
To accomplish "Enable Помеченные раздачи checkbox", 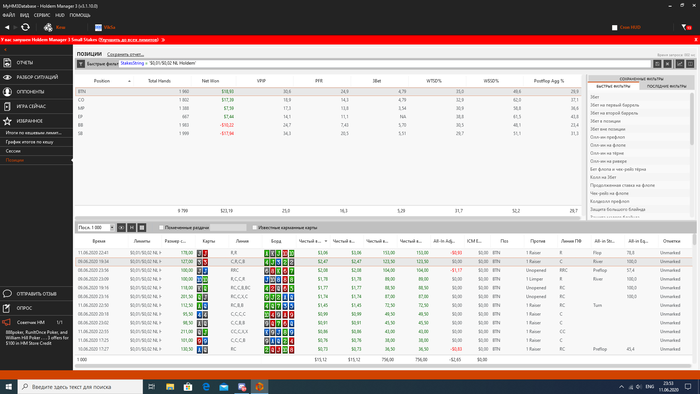I will point(161,228).
